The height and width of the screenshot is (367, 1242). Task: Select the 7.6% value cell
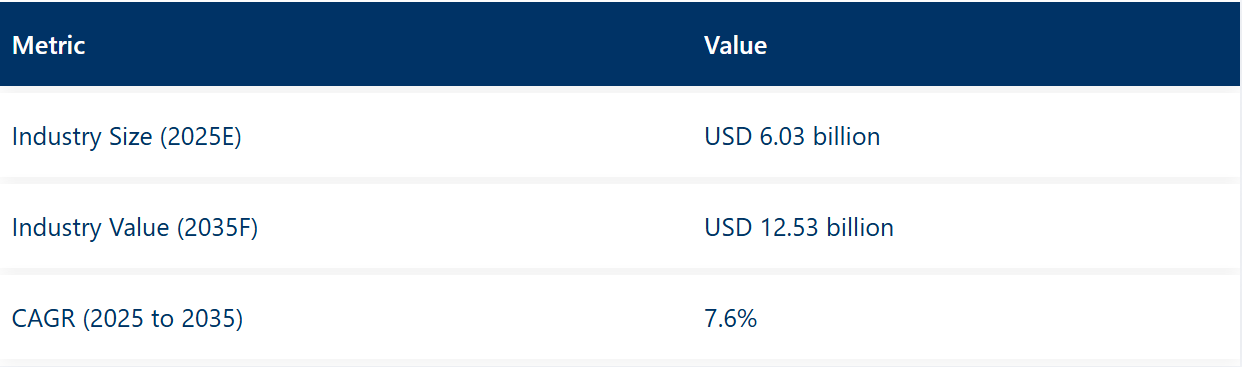pos(730,320)
